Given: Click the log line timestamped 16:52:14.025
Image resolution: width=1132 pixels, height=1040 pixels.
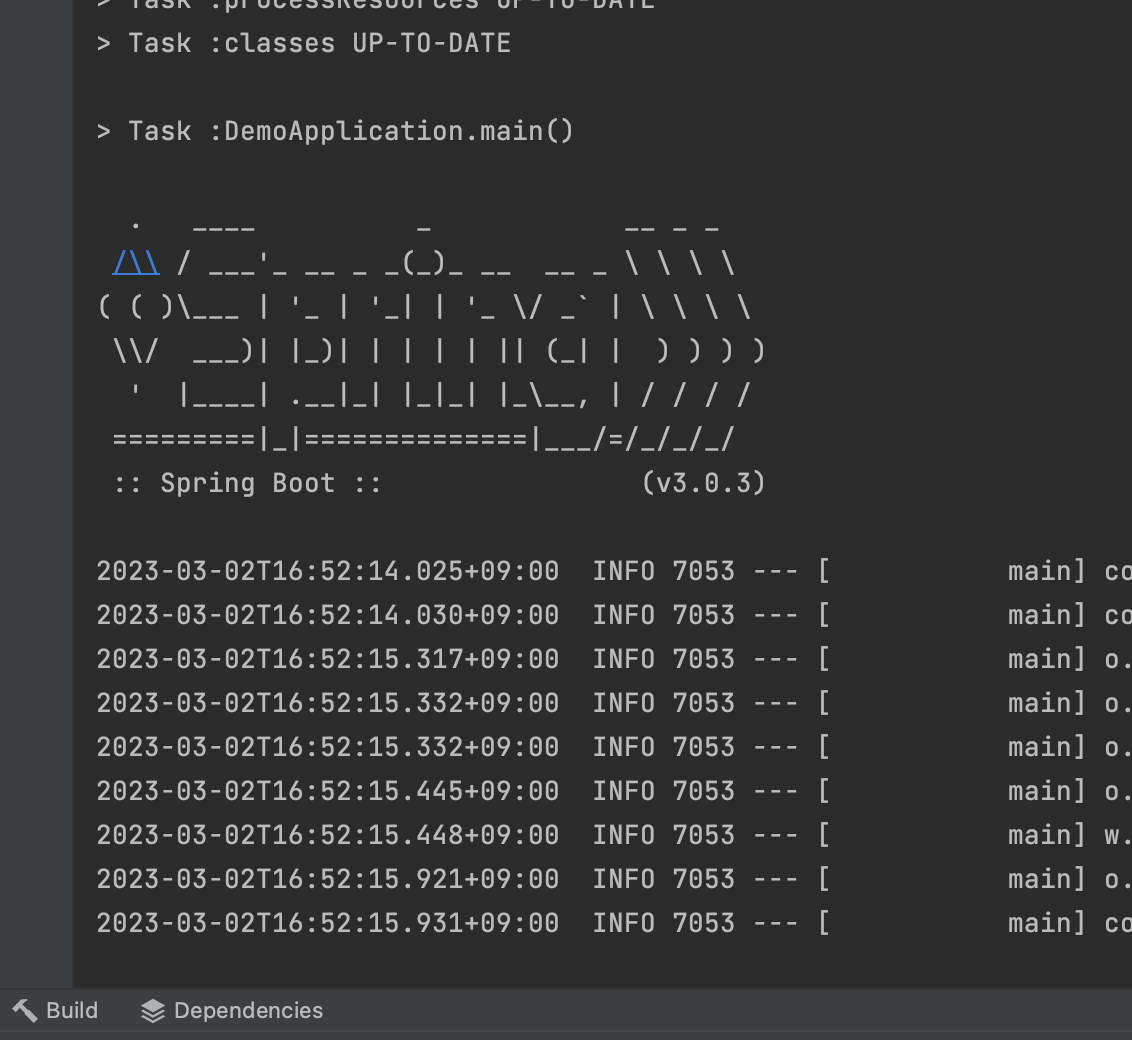Looking at the screenshot, I should [614, 572].
